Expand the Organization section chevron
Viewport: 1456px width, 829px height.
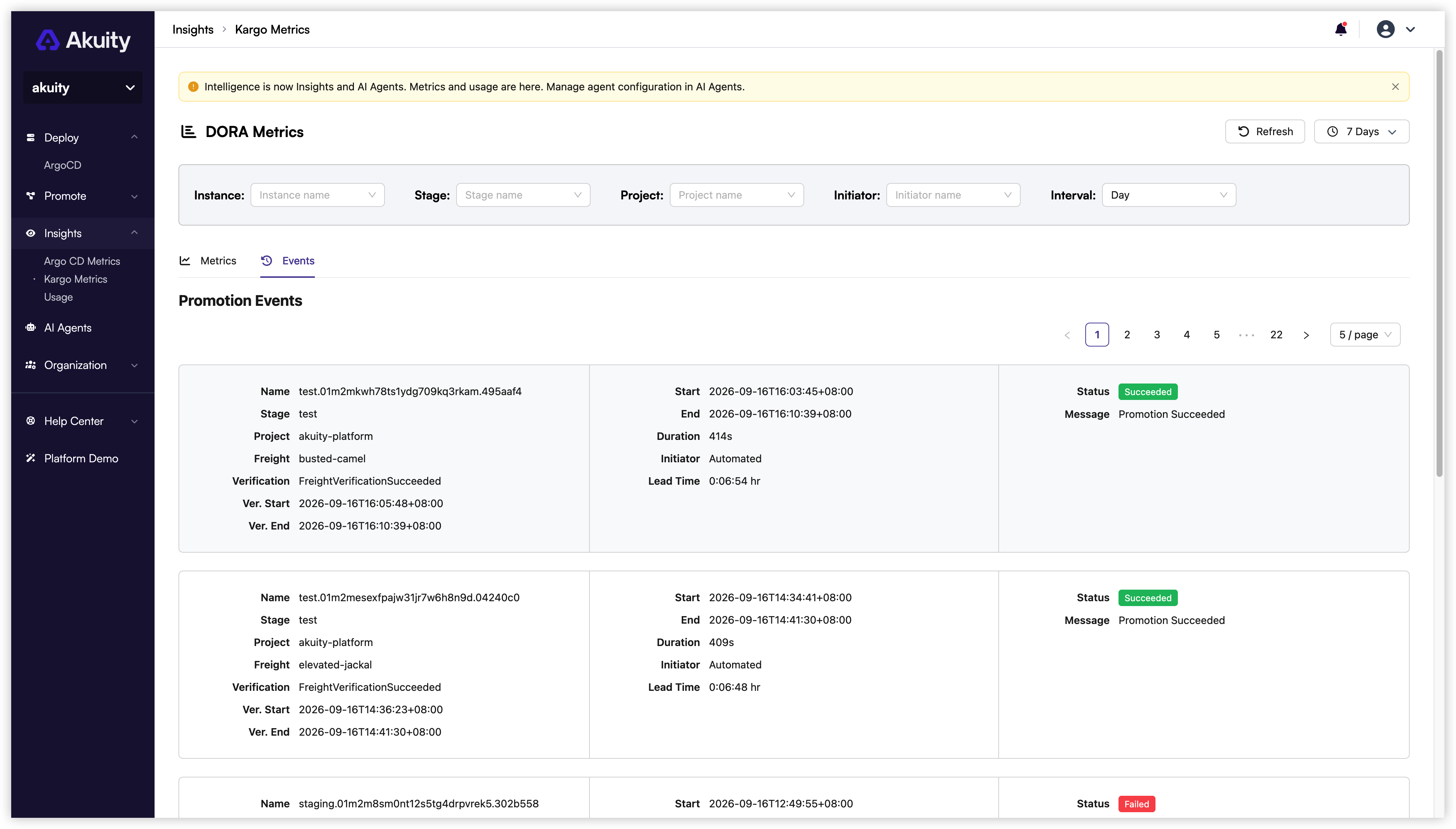click(134, 366)
